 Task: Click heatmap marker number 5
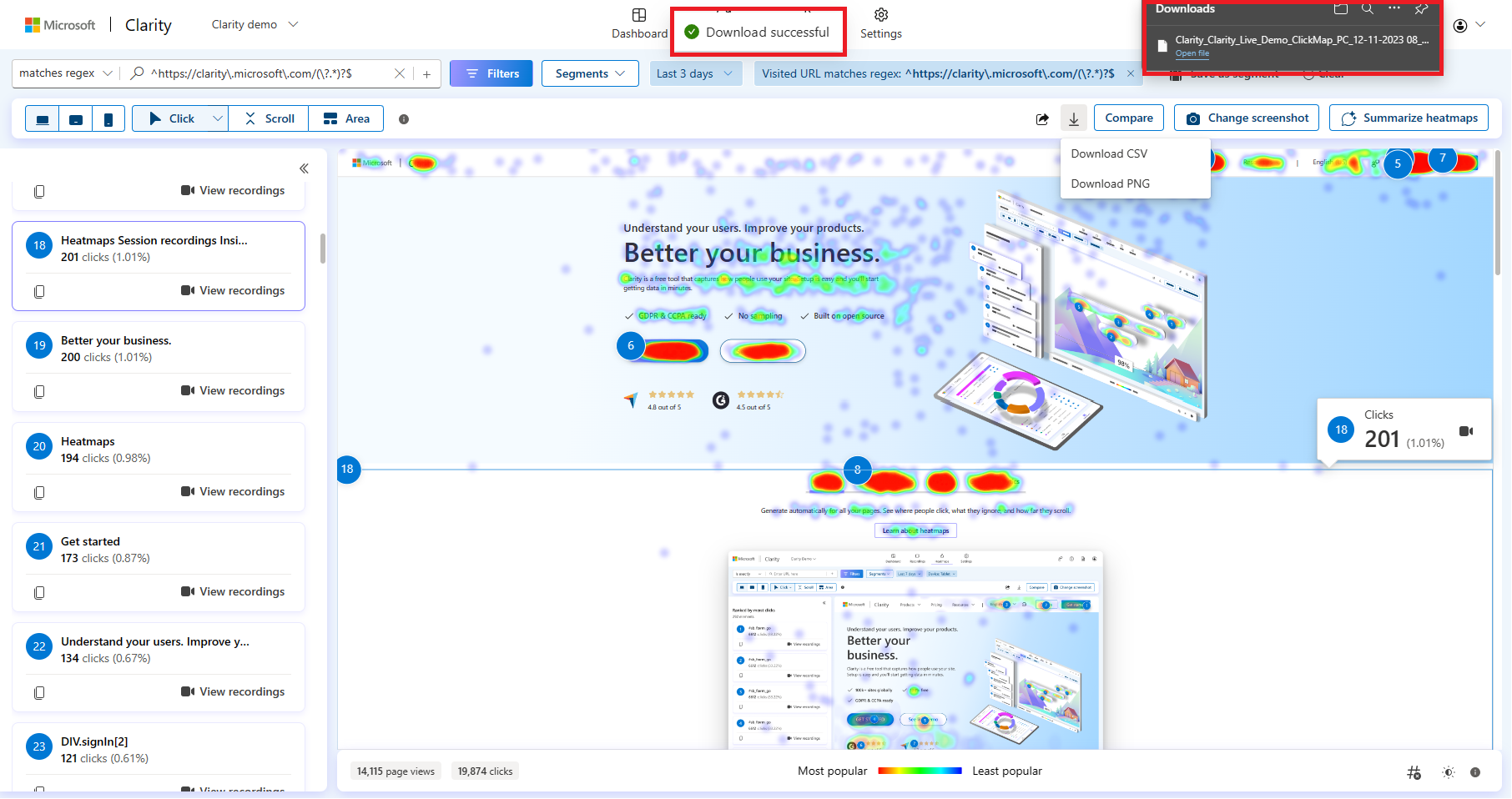1398,164
